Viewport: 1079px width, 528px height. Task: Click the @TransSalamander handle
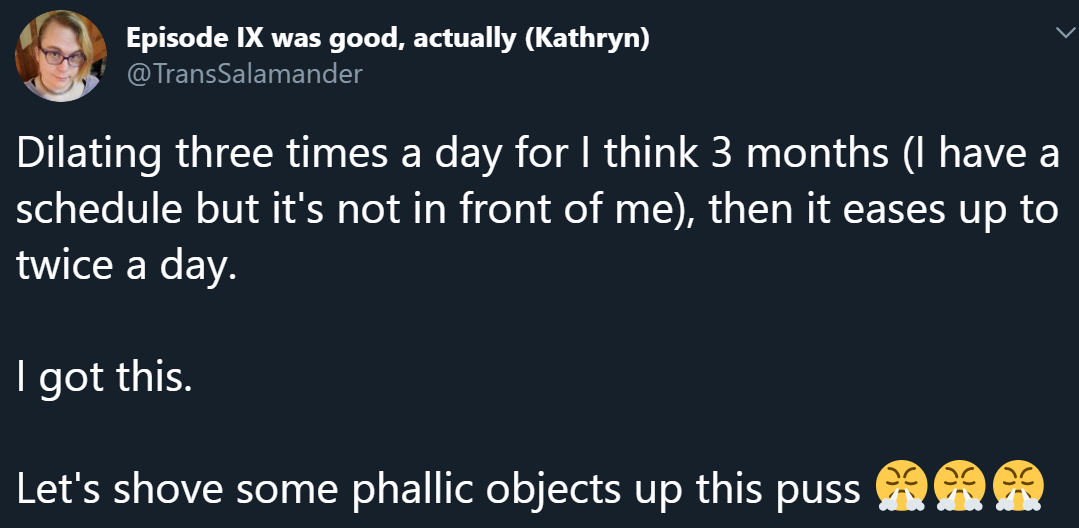(x=244, y=73)
